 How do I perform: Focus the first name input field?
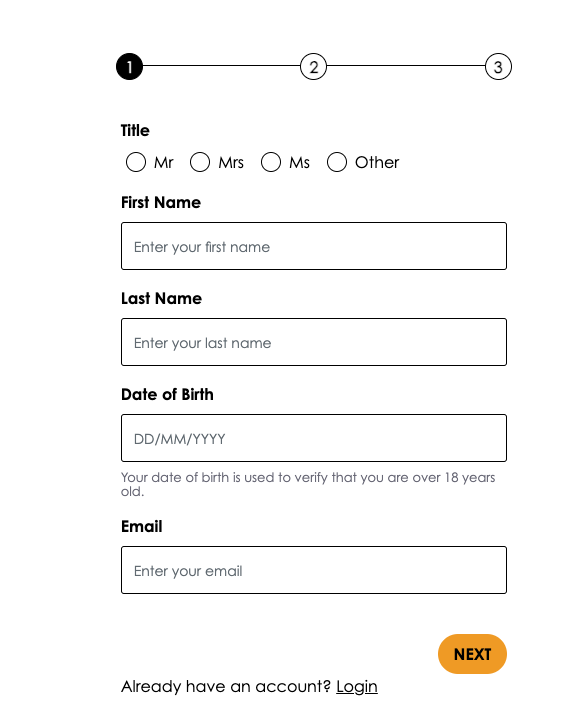[x=314, y=246]
